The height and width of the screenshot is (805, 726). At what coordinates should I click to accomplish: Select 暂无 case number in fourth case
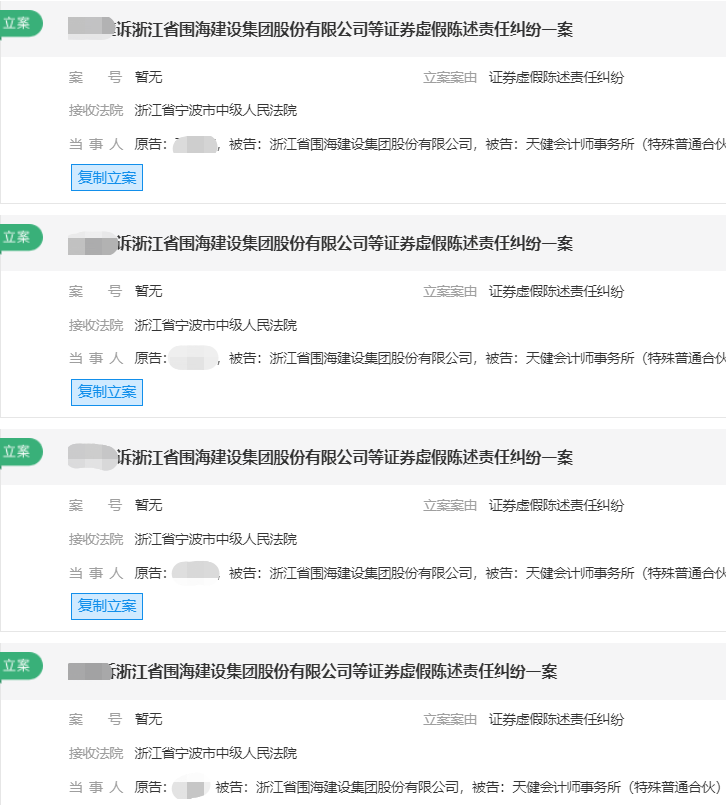click(x=148, y=720)
